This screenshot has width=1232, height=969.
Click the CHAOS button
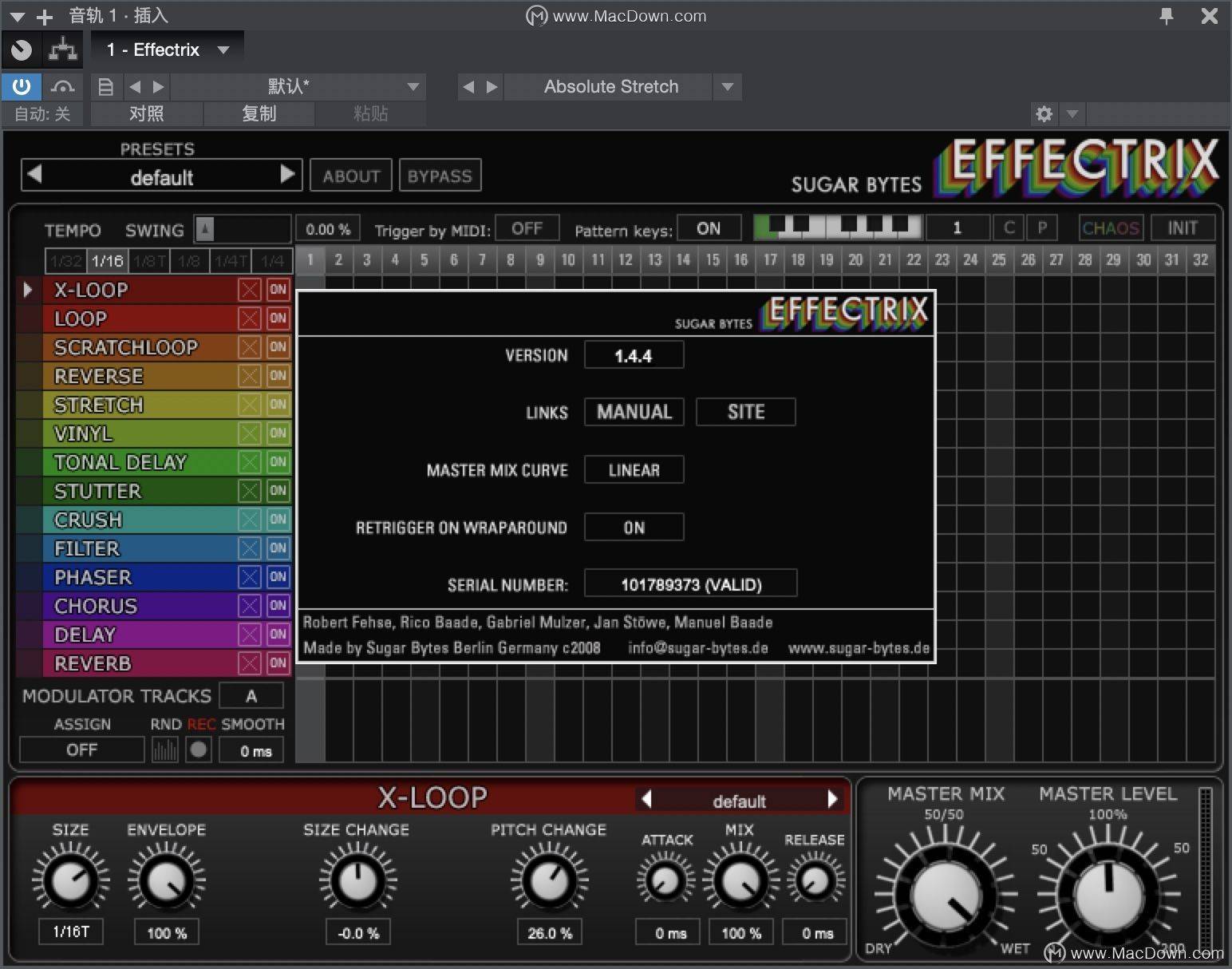click(1111, 228)
